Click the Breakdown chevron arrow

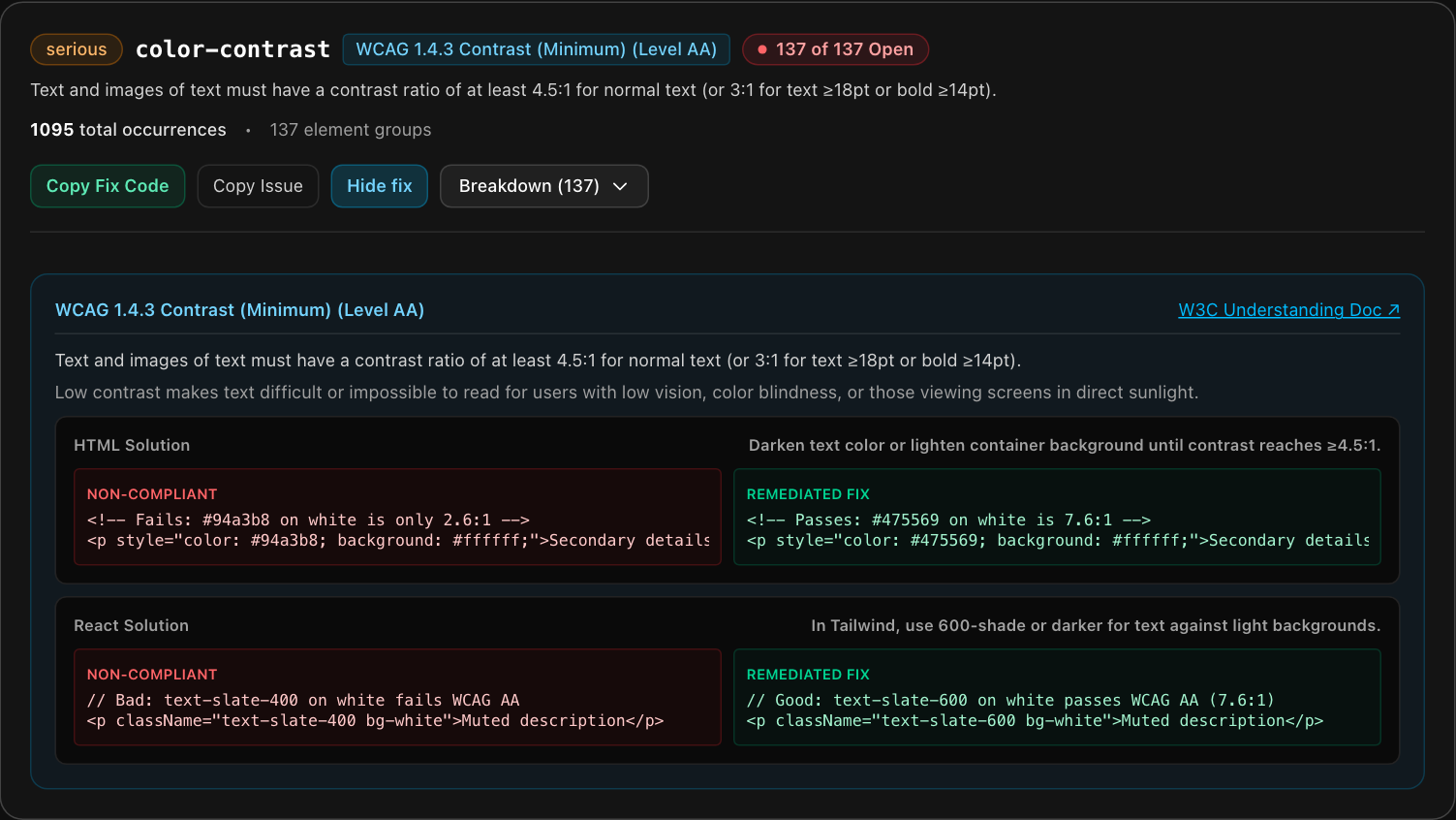(x=621, y=186)
